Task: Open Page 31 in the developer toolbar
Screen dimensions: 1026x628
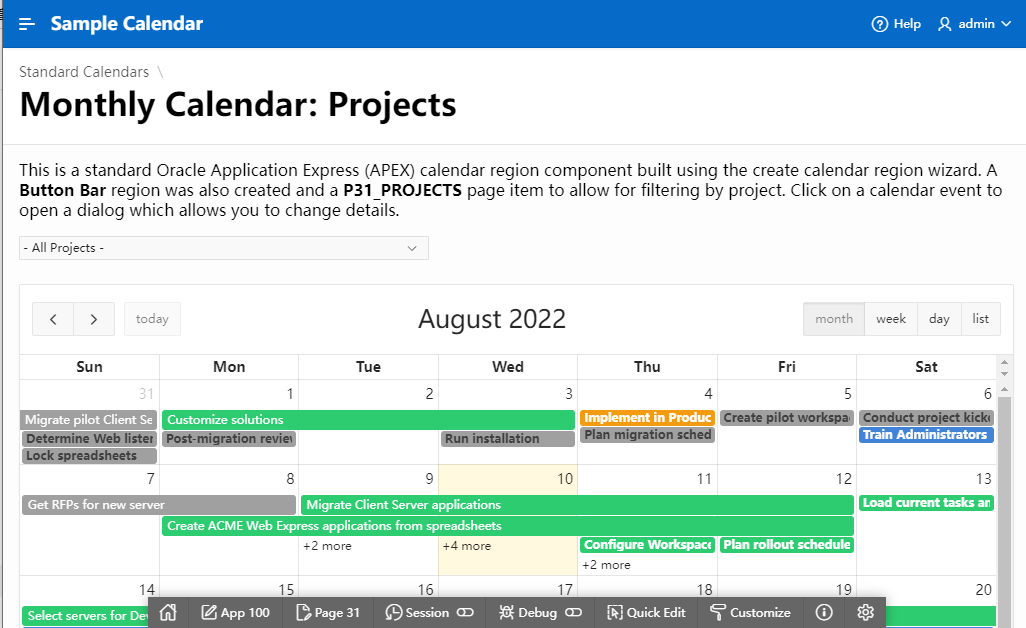Action: click(x=328, y=612)
